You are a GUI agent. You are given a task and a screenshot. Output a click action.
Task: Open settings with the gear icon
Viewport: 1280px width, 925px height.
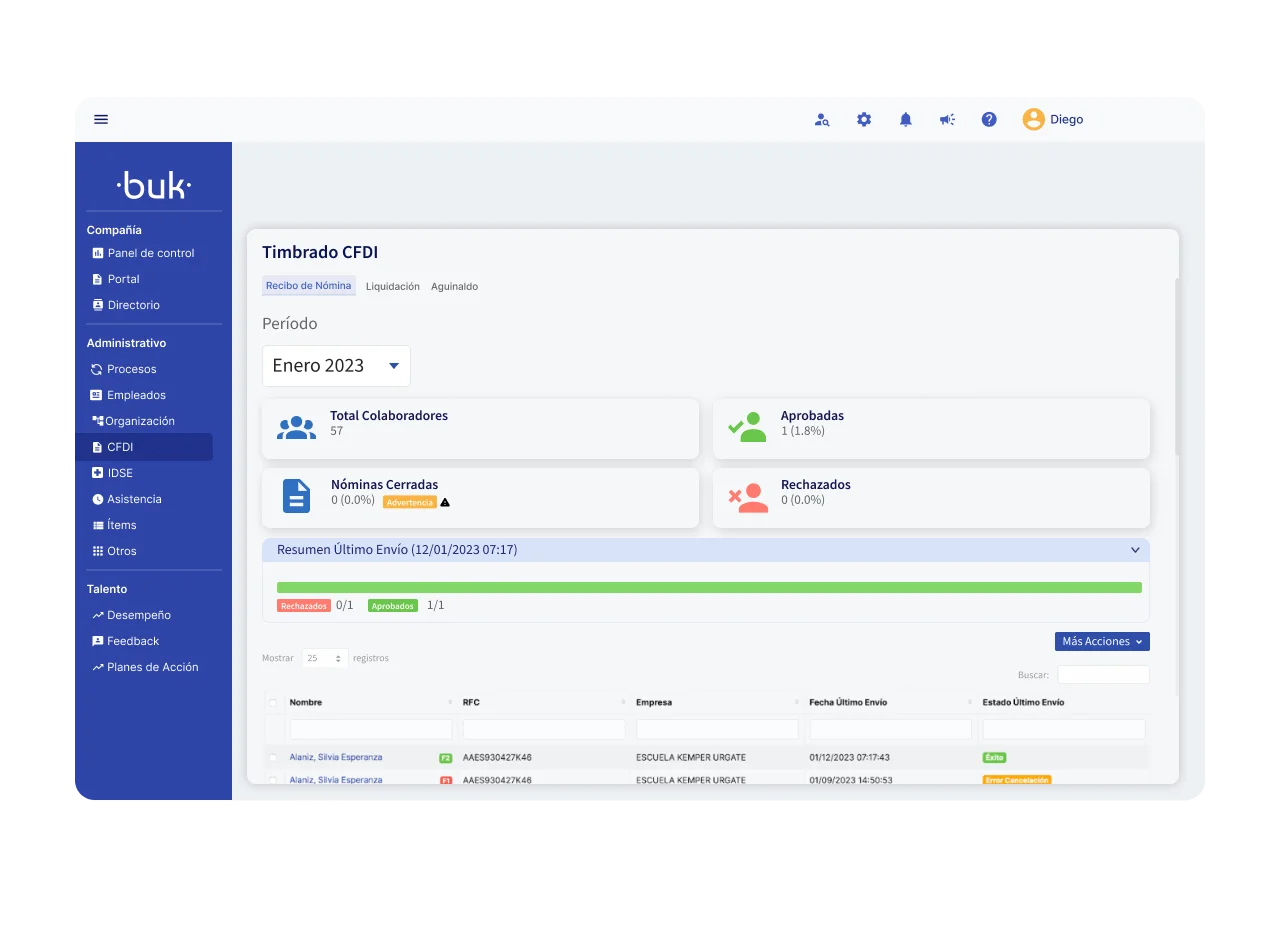pos(864,119)
